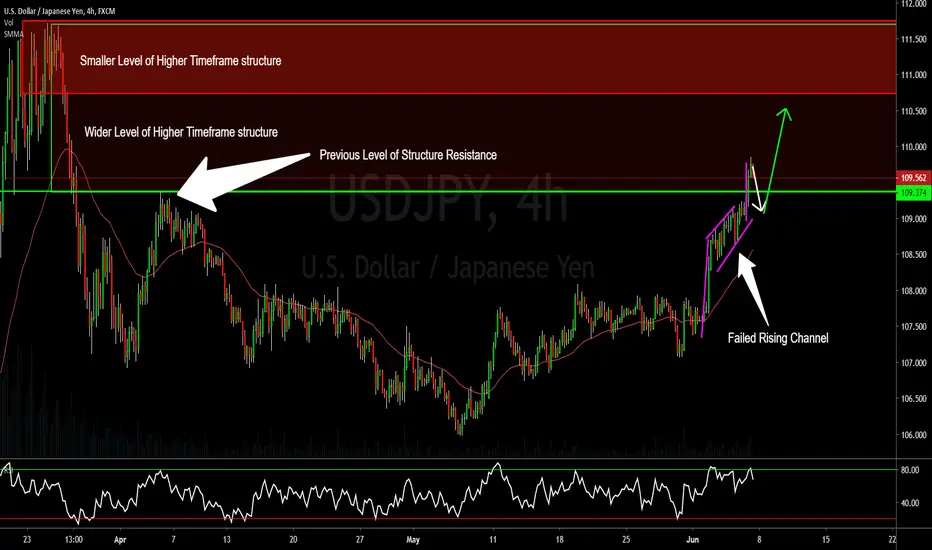The height and width of the screenshot is (550, 932).
Task: Click the 20 date label on time axis
Action: 293,540
